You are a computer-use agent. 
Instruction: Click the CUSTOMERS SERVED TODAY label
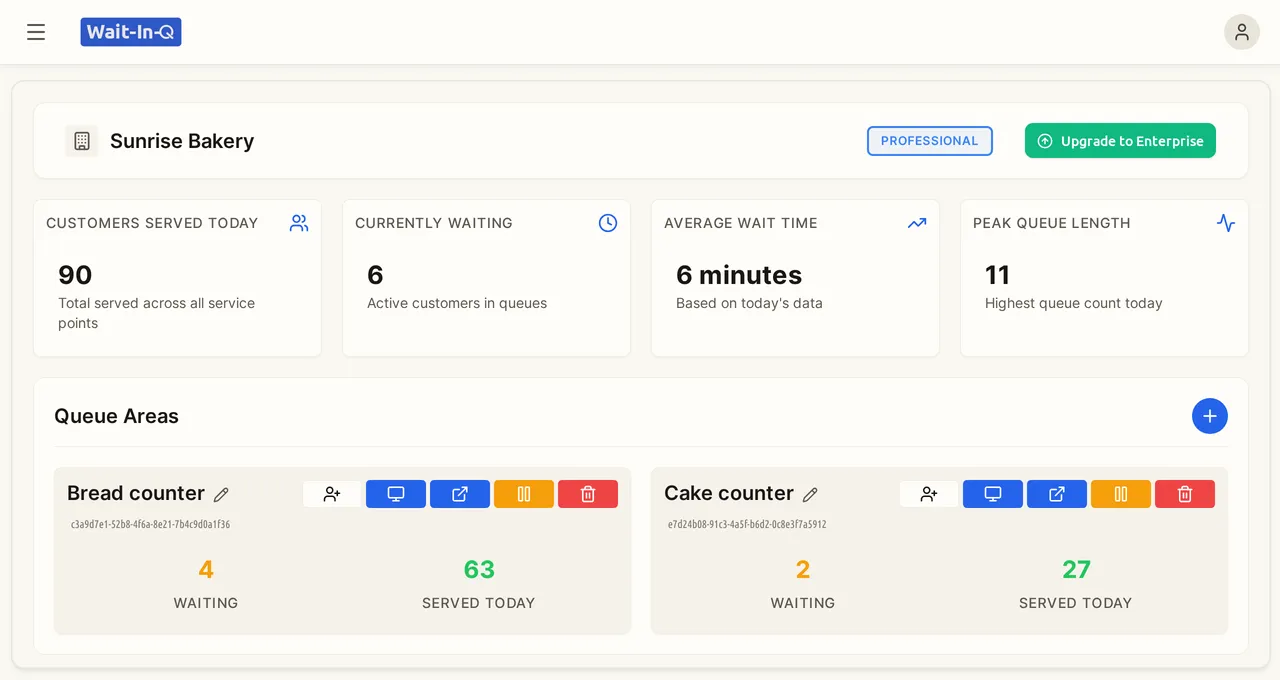[x=152, y=223]
